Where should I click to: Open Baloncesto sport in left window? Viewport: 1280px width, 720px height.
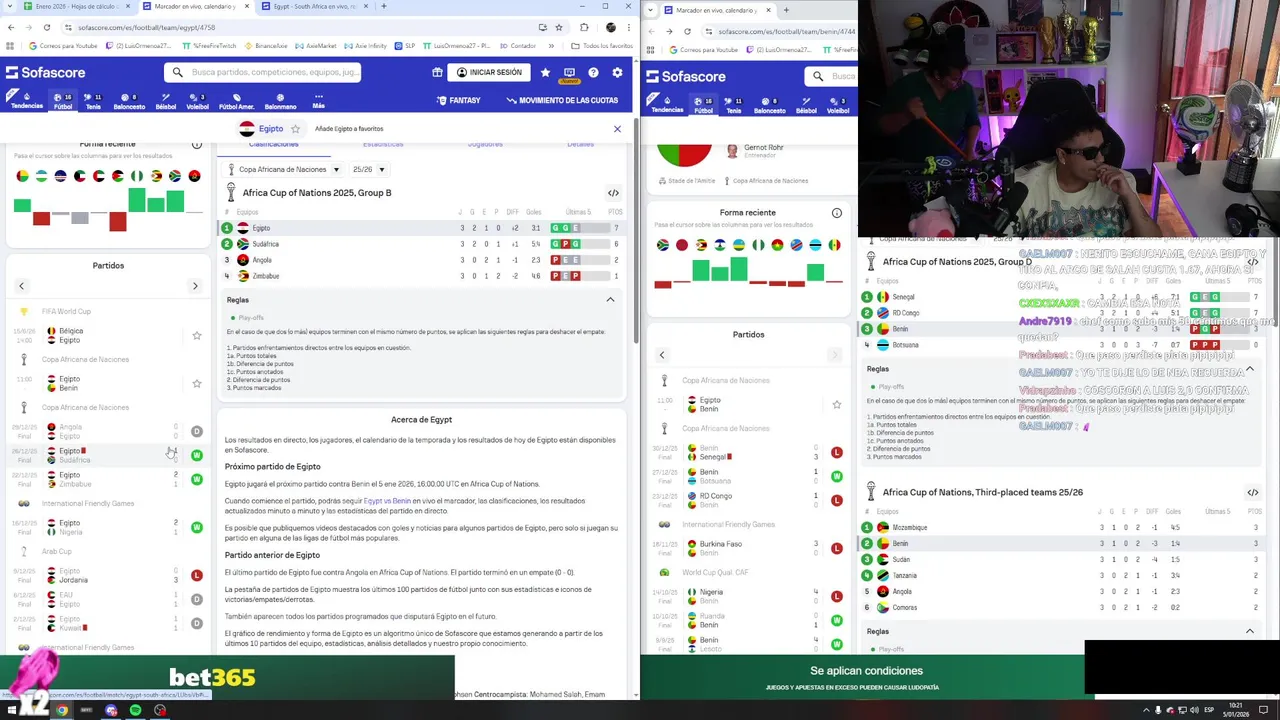(x=129, y=100)
